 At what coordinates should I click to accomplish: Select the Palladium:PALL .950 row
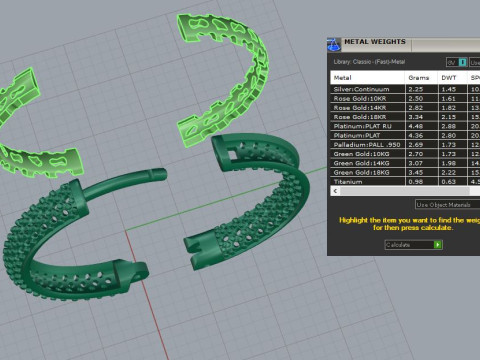(x=405, y=145)
